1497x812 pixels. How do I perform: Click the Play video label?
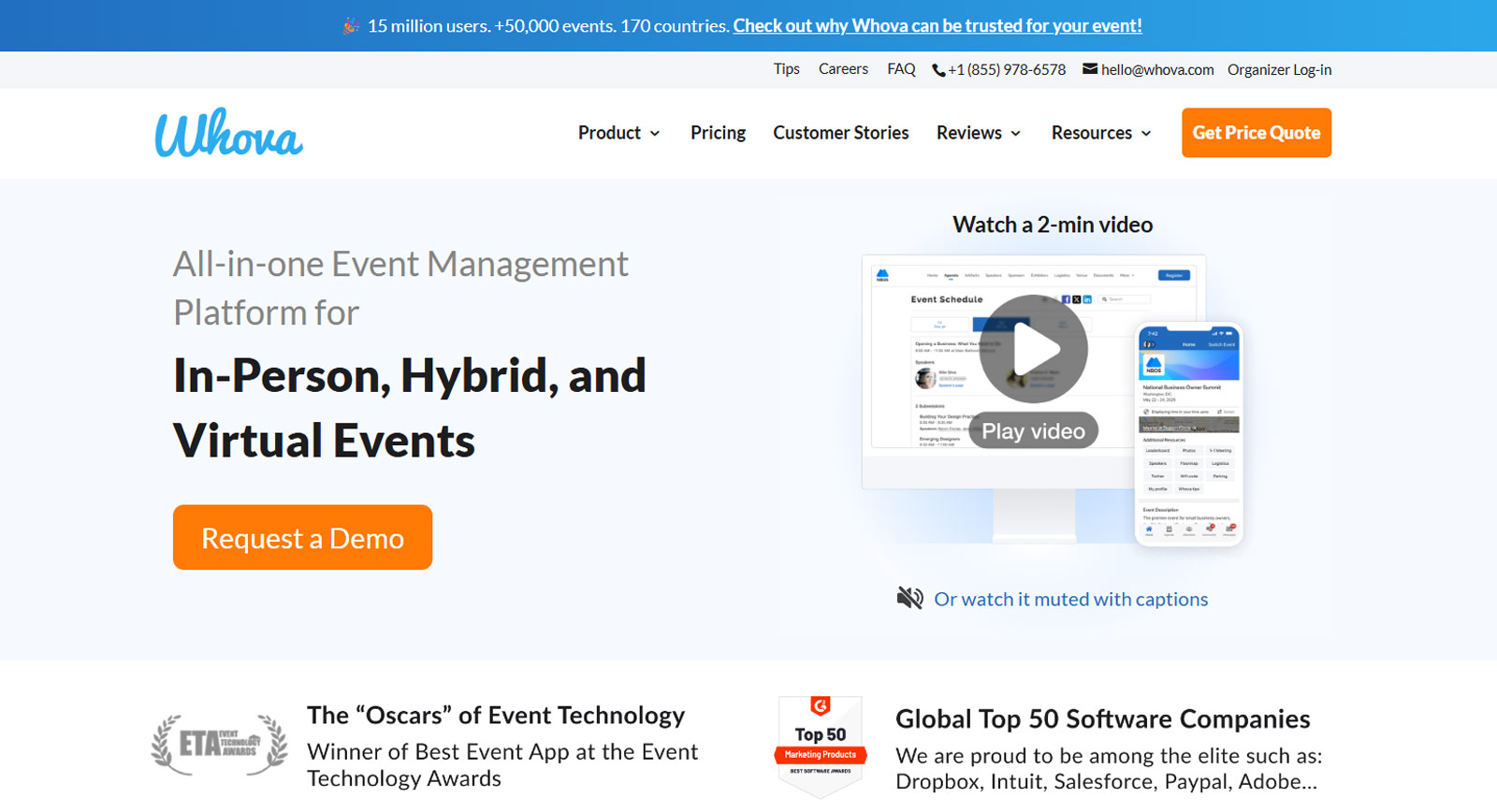pos(1033,431)
